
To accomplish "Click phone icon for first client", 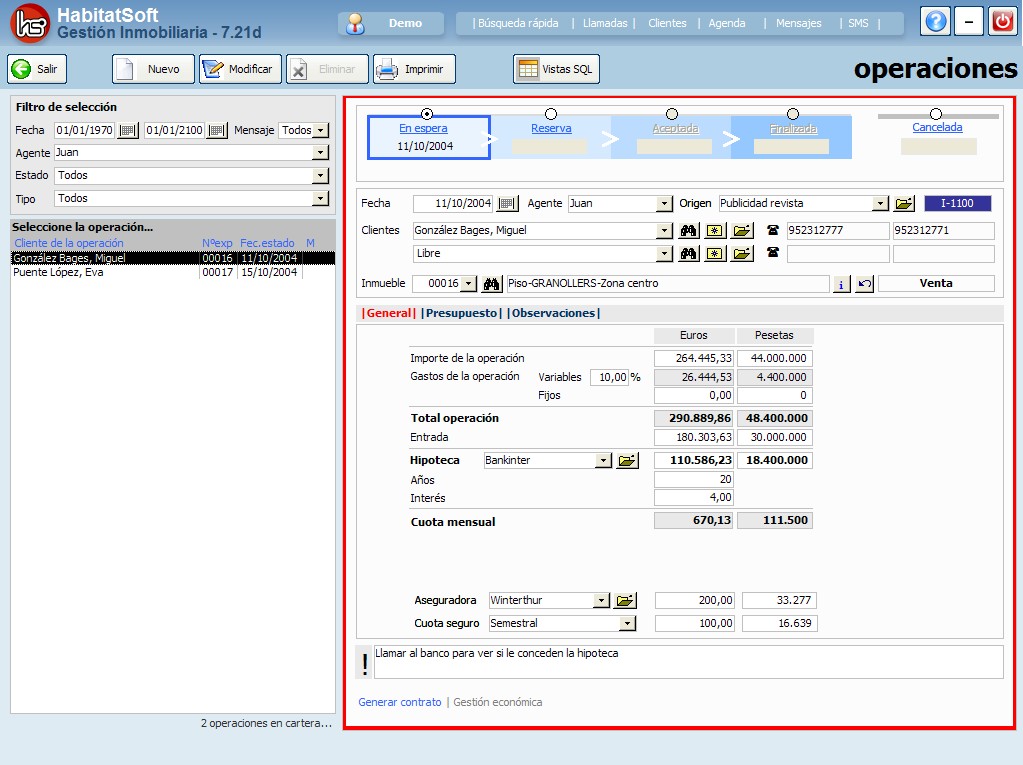I will [772, 230].
